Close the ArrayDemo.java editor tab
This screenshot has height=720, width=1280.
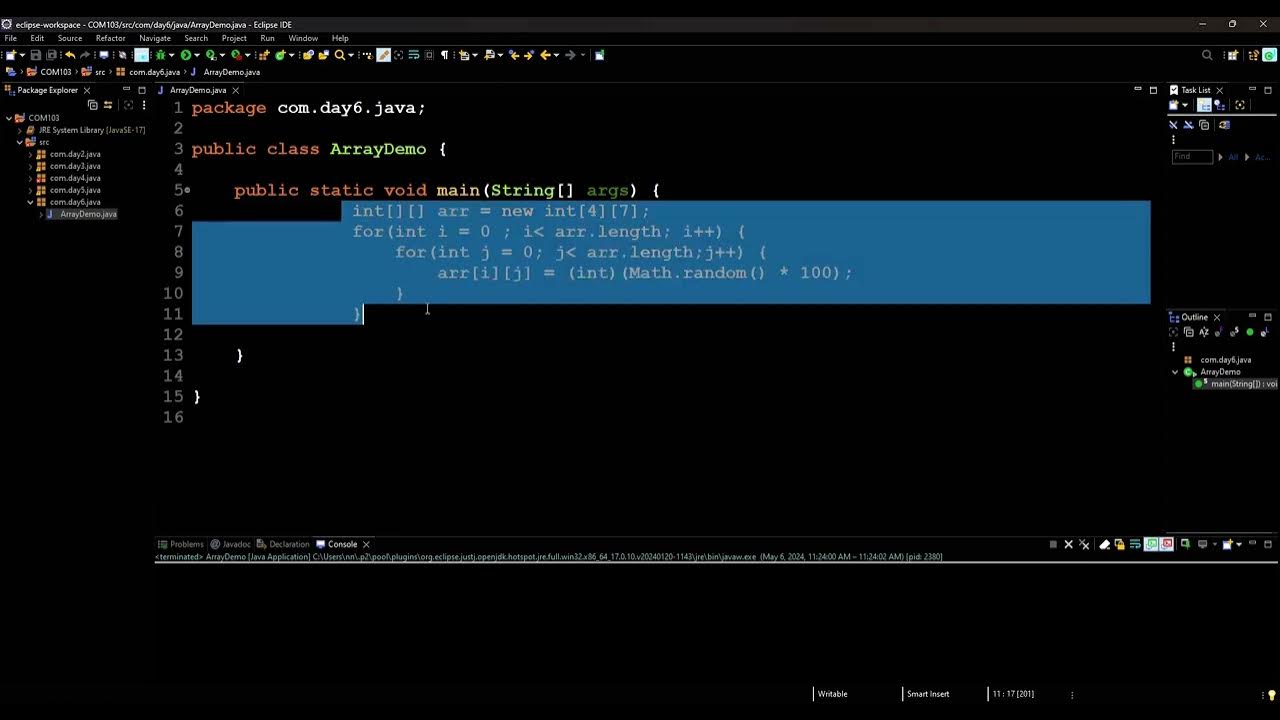[235, 90]
